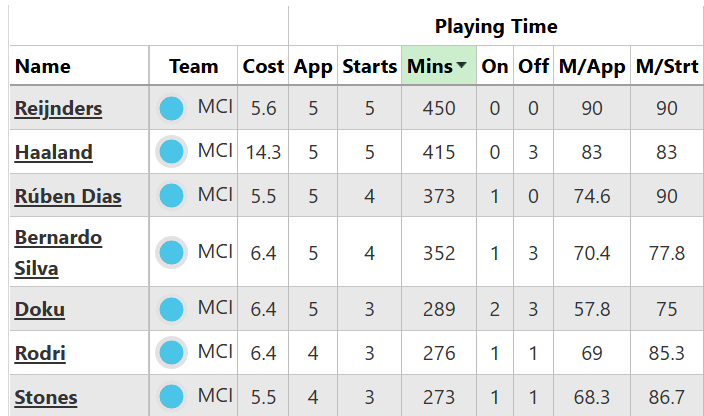Open Haaland's player page link
Screen dimensions: 704x416
53,152
